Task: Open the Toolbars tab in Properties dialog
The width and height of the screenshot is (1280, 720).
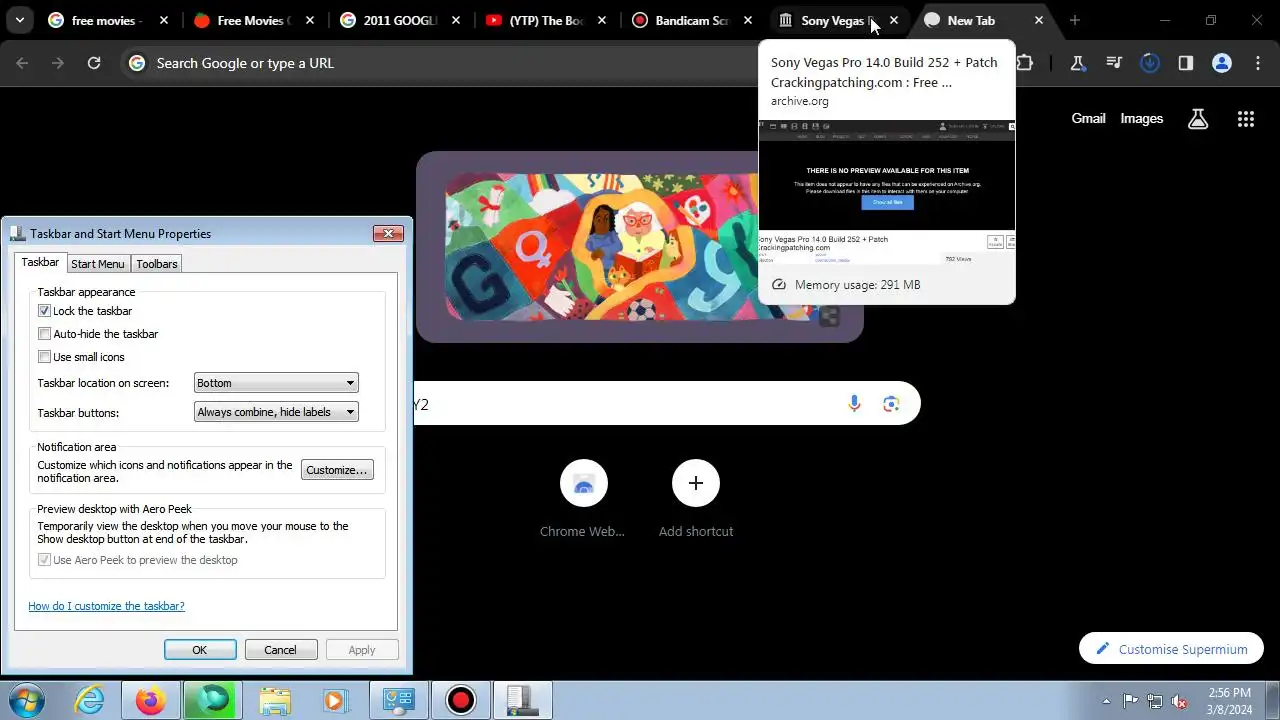Action: click(157, 264)
